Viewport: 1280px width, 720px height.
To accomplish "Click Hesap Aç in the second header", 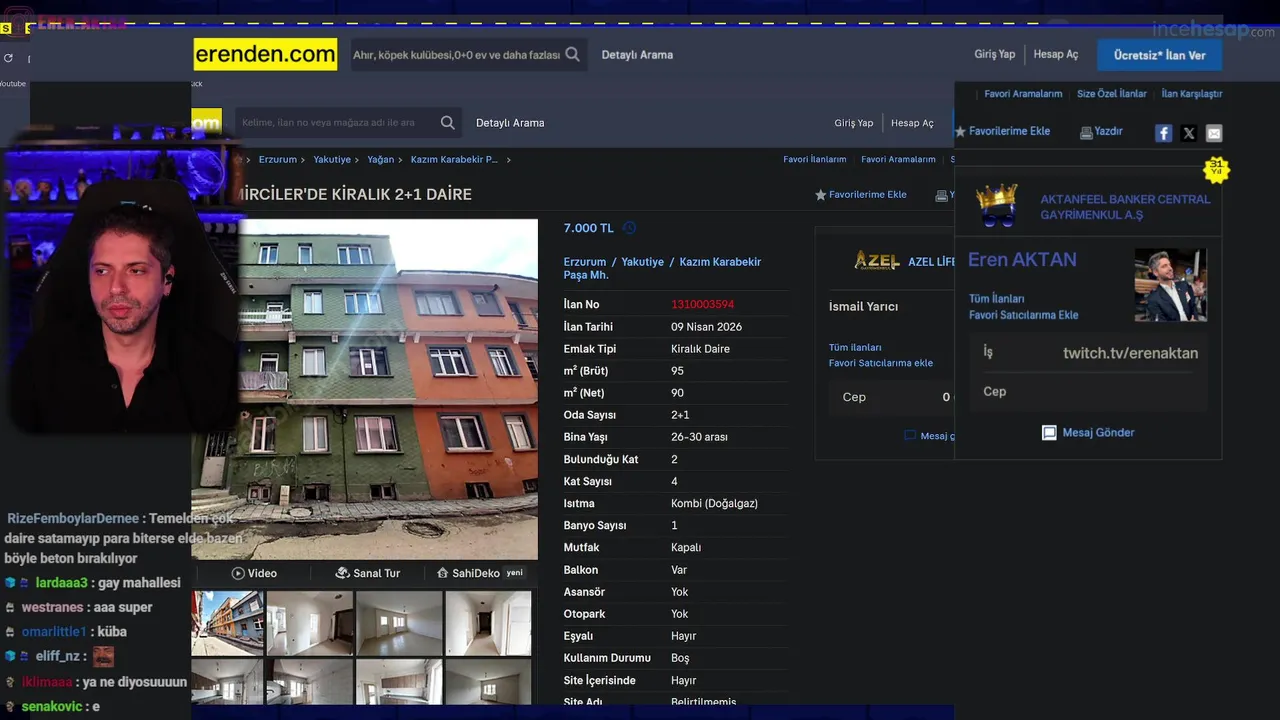I will click(912, 123).
